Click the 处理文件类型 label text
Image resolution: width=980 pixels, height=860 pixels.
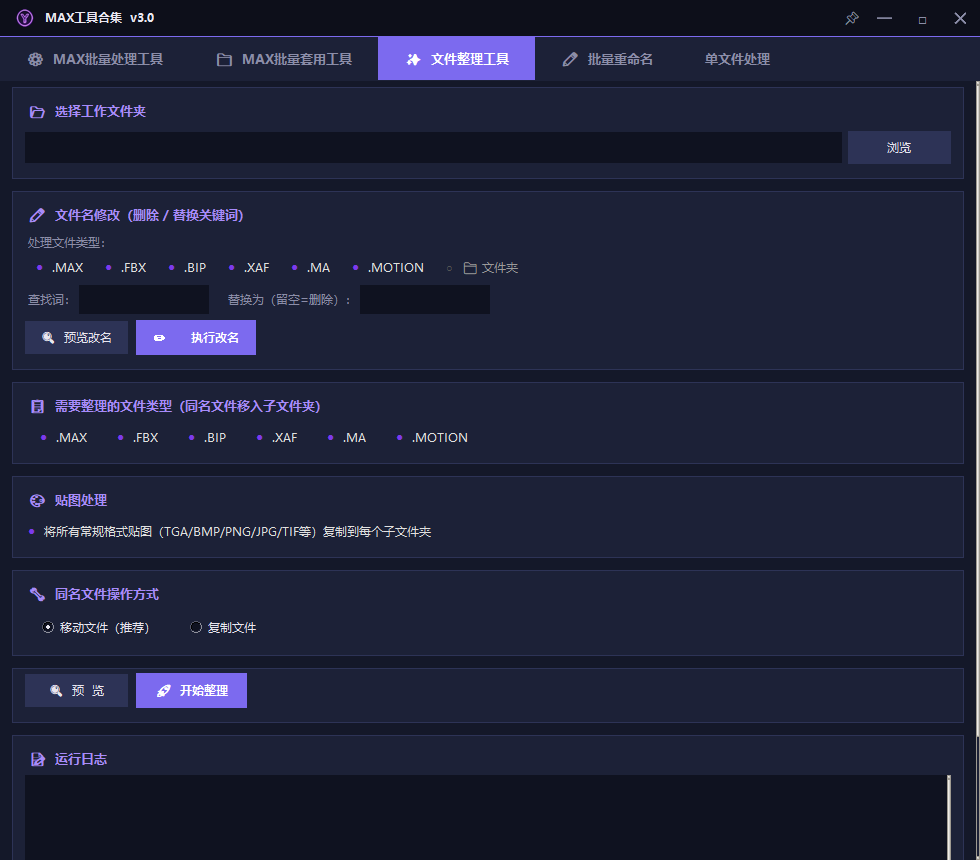[66, 242]
